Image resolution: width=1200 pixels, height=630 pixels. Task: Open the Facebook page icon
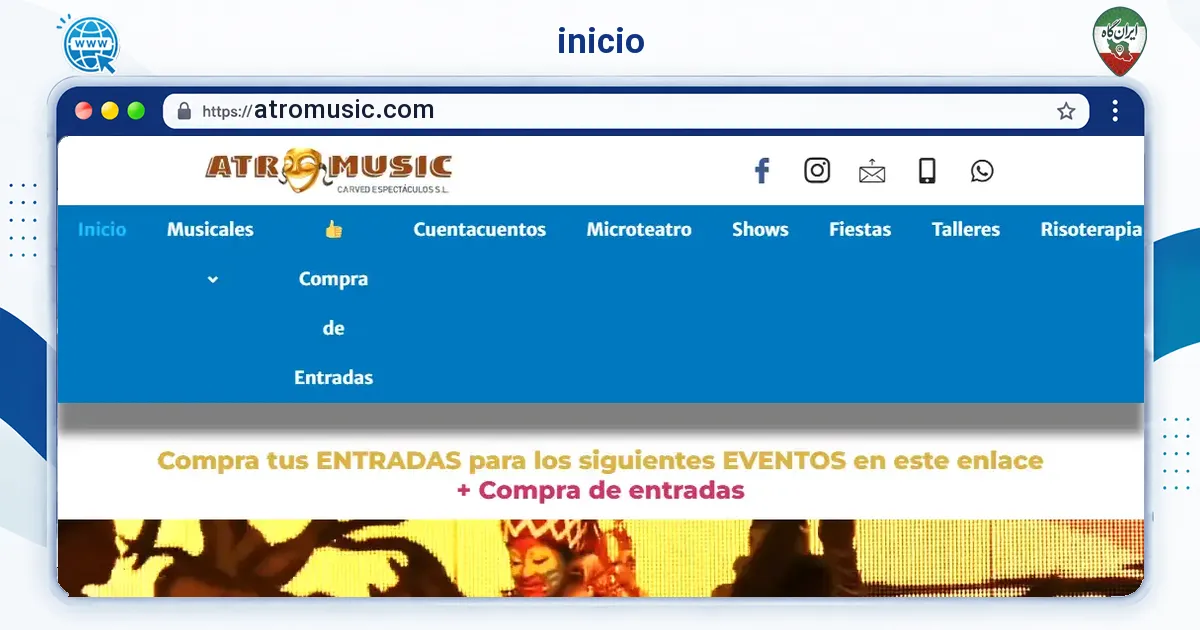click(762, 171)
